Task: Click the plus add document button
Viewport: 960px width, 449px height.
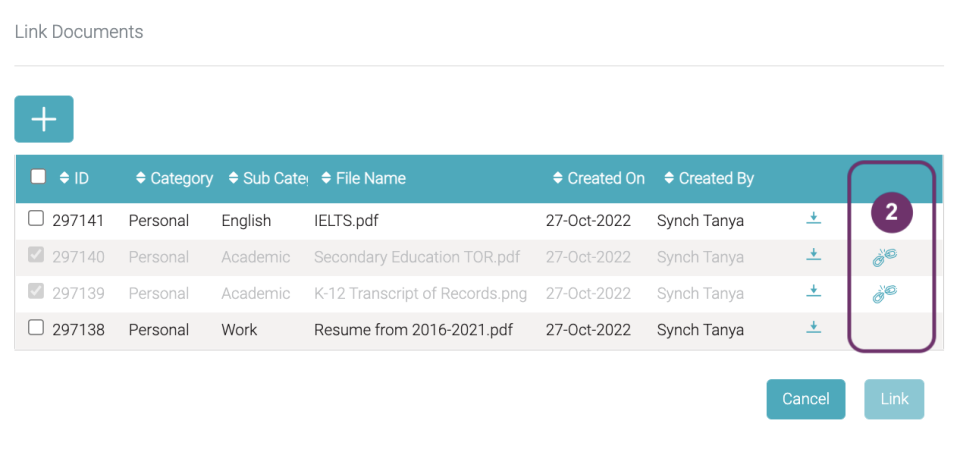Action: (44, 119)
